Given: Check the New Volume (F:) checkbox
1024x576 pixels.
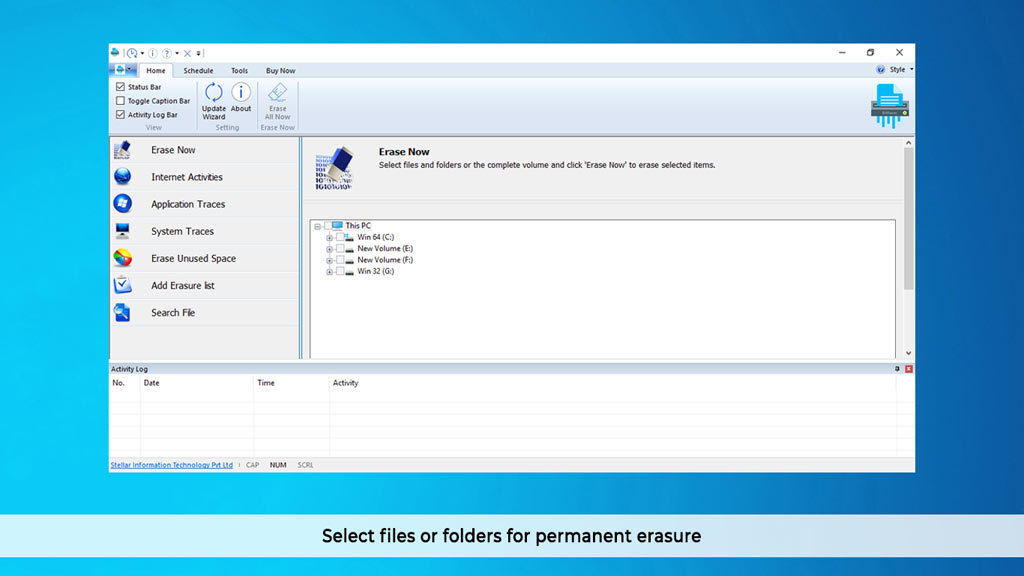Looking at the screenshot, I should [x=340, y=260].
